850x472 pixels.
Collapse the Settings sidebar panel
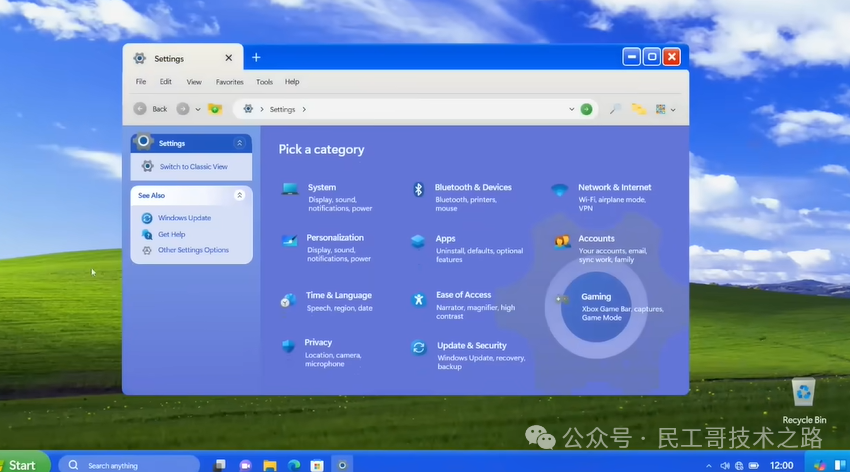(x=240, y=143)
